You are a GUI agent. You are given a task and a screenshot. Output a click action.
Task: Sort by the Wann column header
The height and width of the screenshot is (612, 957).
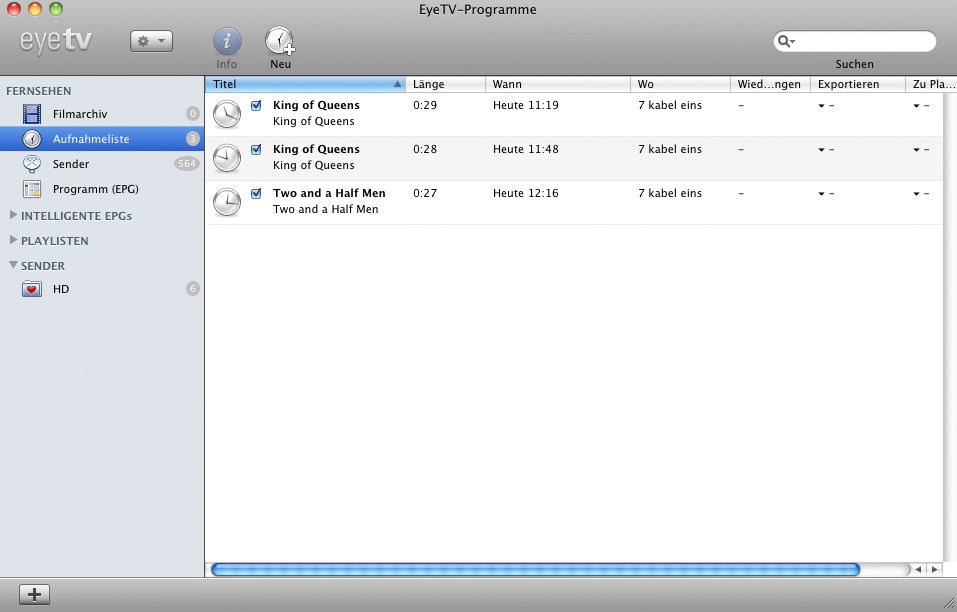click(x=558, y=84)
